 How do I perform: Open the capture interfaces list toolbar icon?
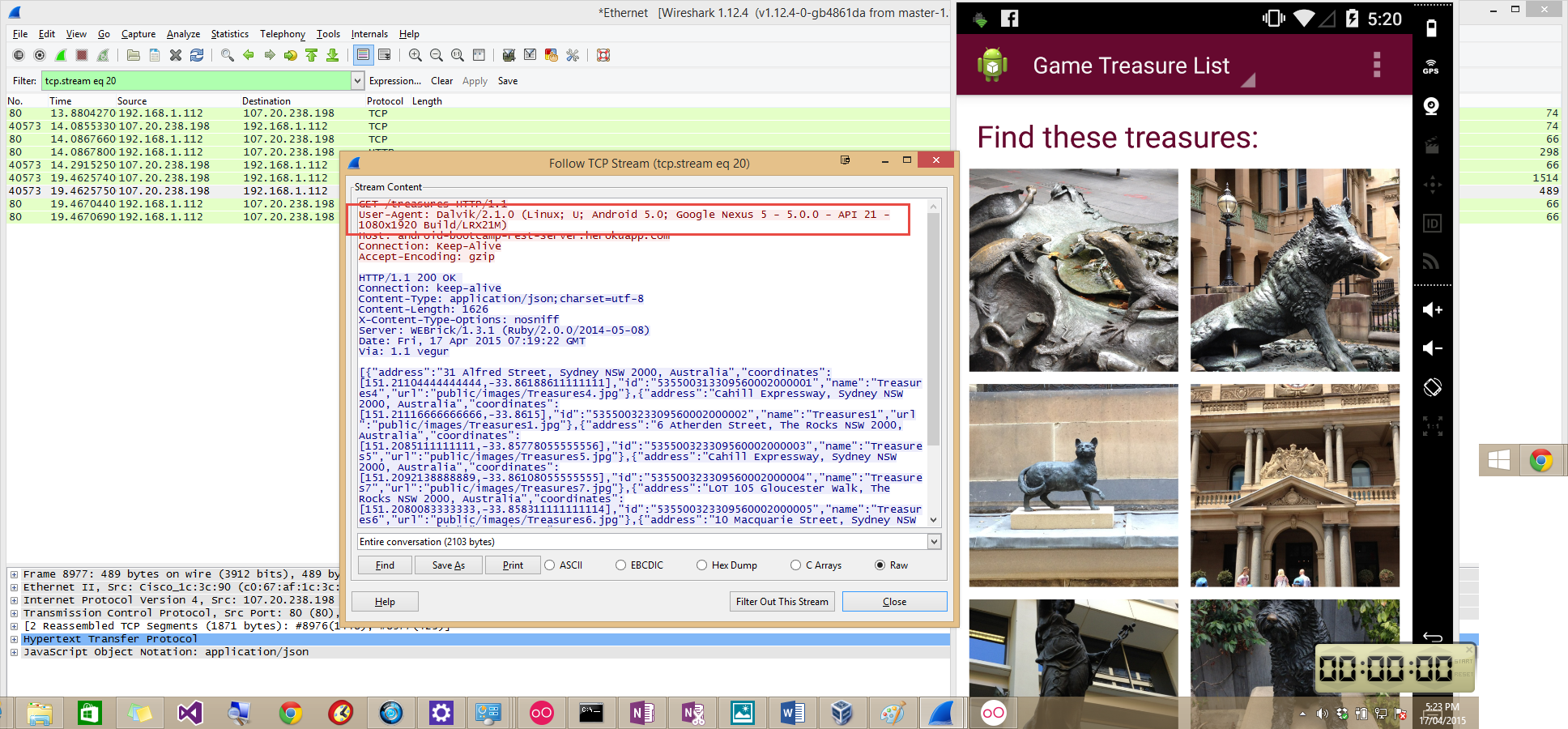[18, 55]
